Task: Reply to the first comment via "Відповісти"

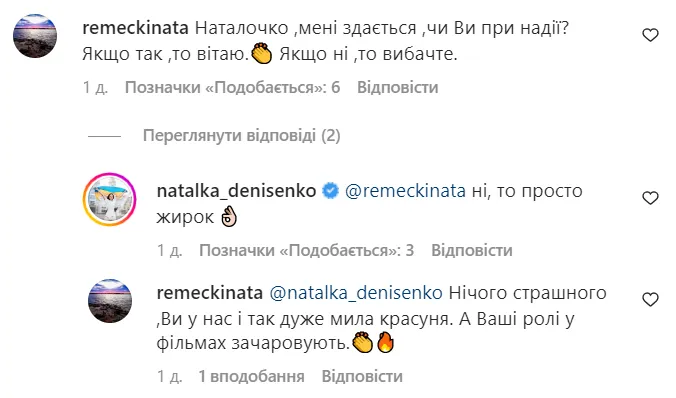Action: (x=397, y=88)
